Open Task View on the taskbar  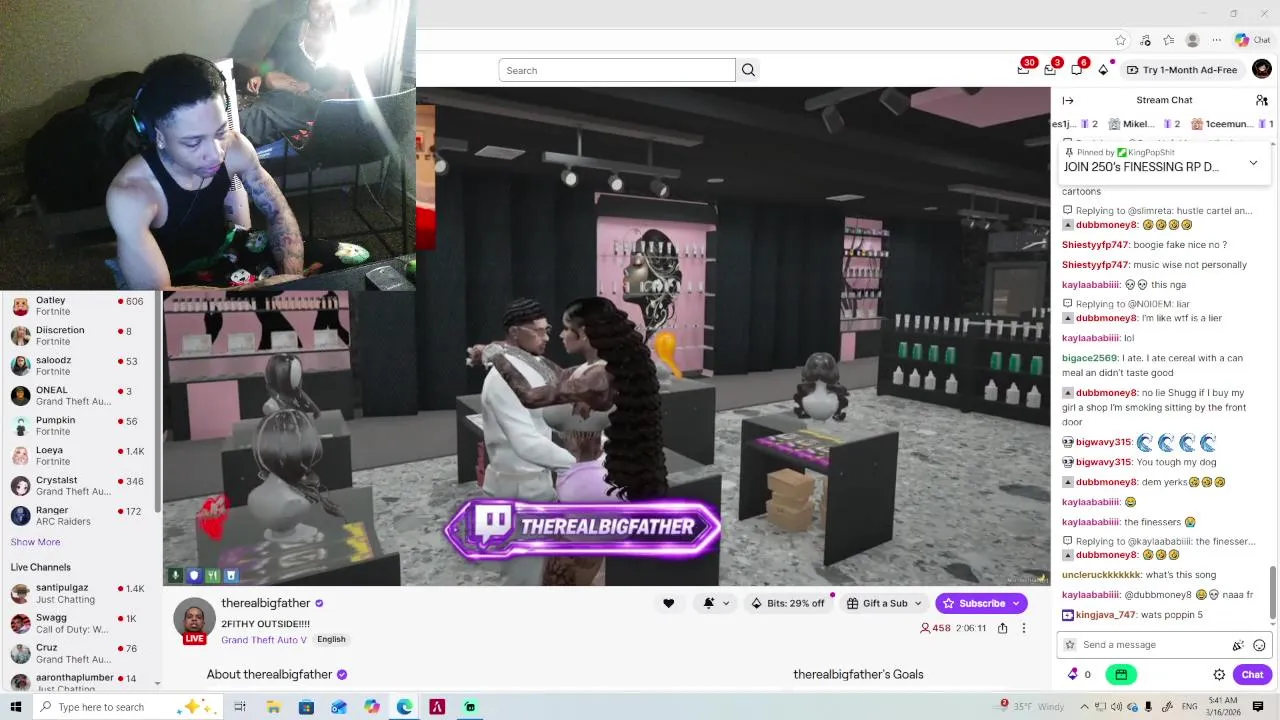tap(240, 707)
